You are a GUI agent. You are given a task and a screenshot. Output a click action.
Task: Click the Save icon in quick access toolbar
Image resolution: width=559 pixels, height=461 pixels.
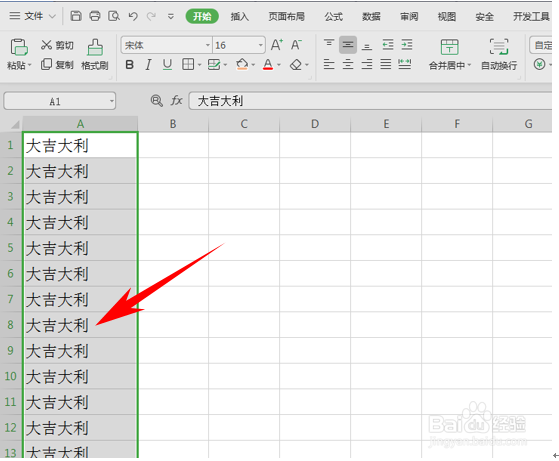(76, 16)
